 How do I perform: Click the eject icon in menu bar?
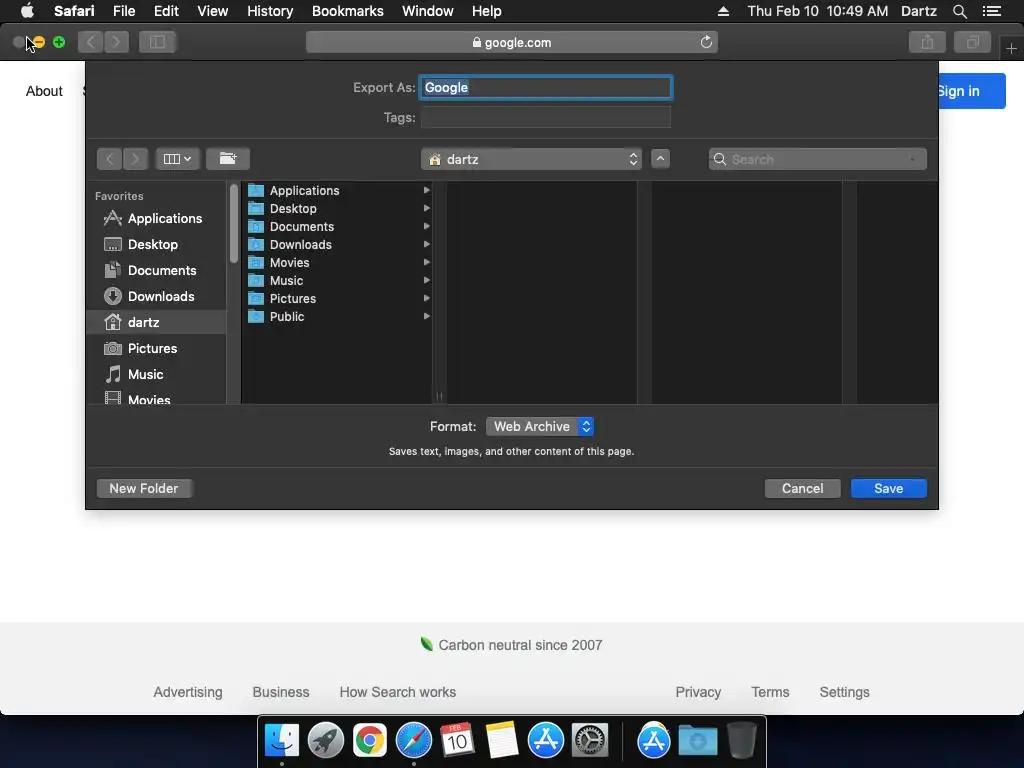coord(723,11)
